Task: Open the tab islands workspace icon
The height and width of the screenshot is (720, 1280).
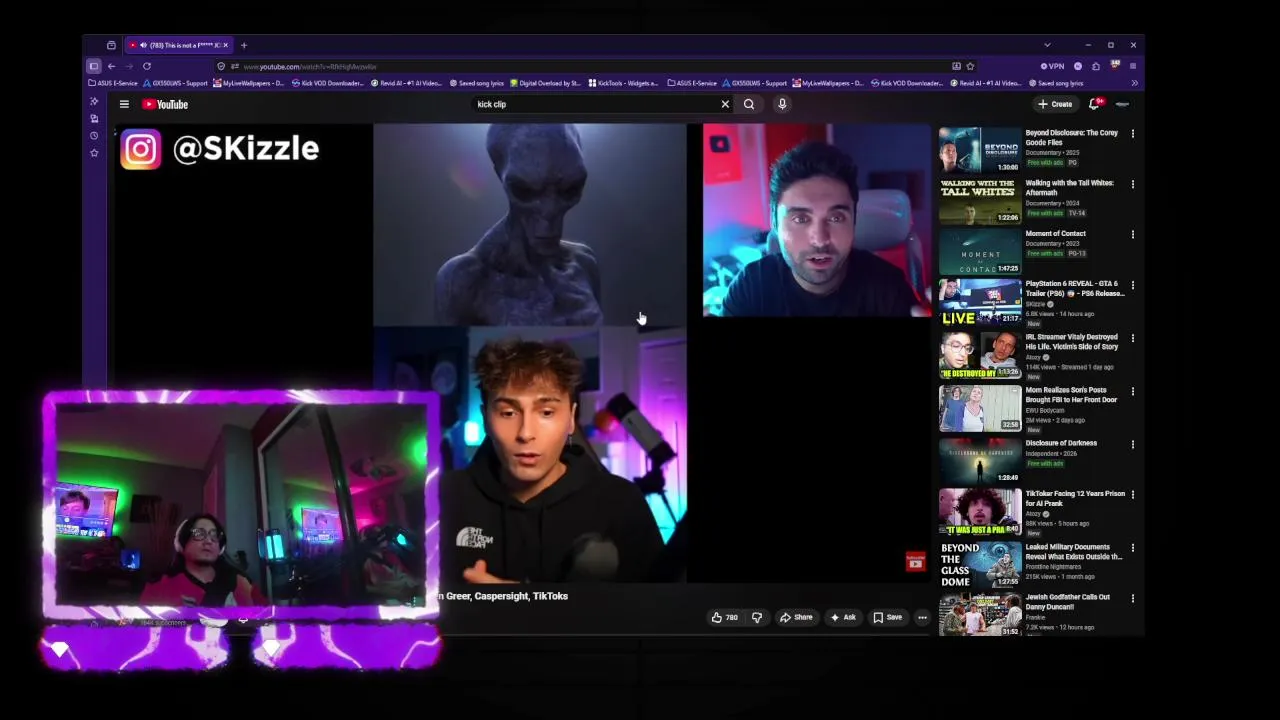Action: [x=111, y=45]
